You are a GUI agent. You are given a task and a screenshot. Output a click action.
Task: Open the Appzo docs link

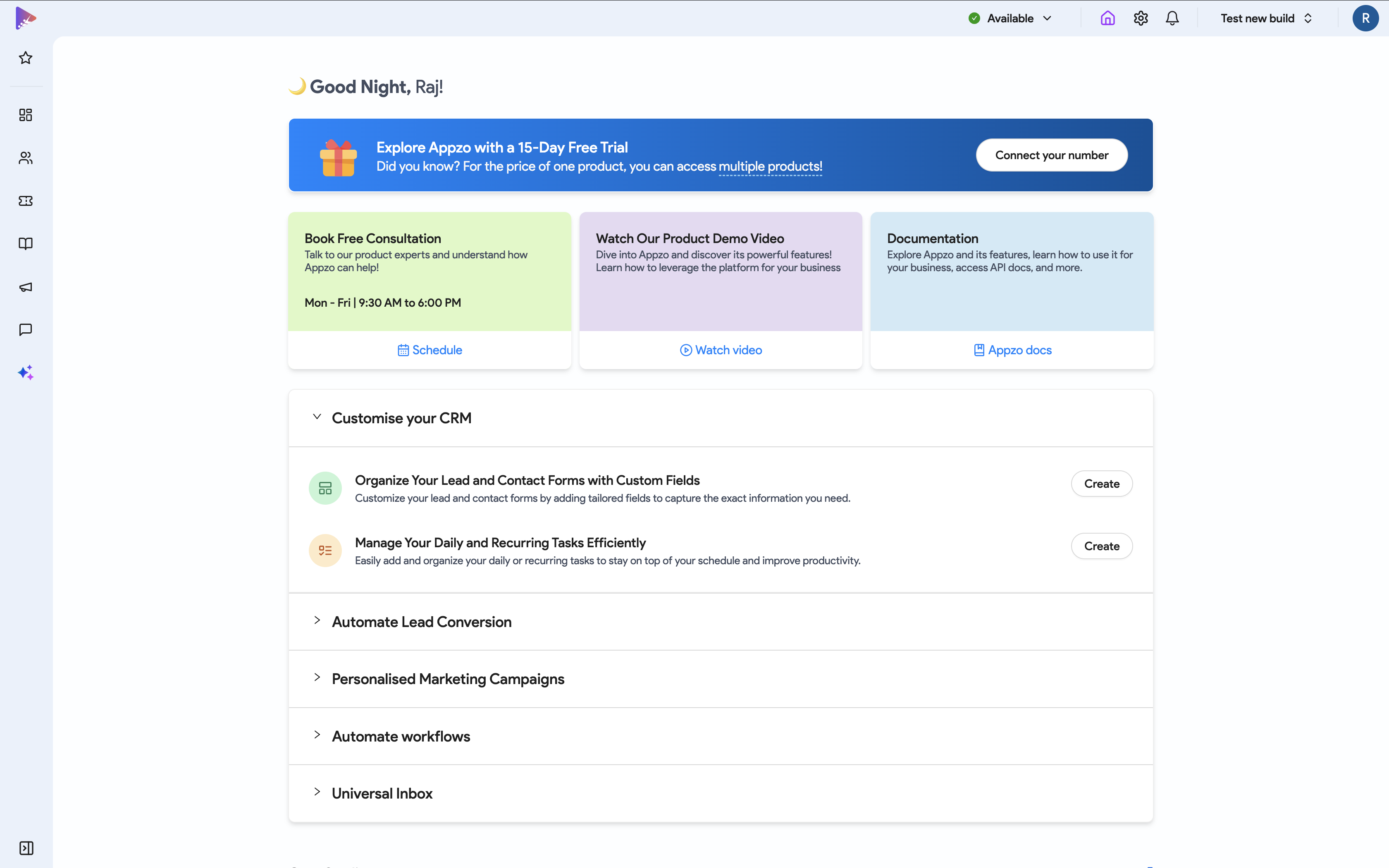click(1012, 350)
